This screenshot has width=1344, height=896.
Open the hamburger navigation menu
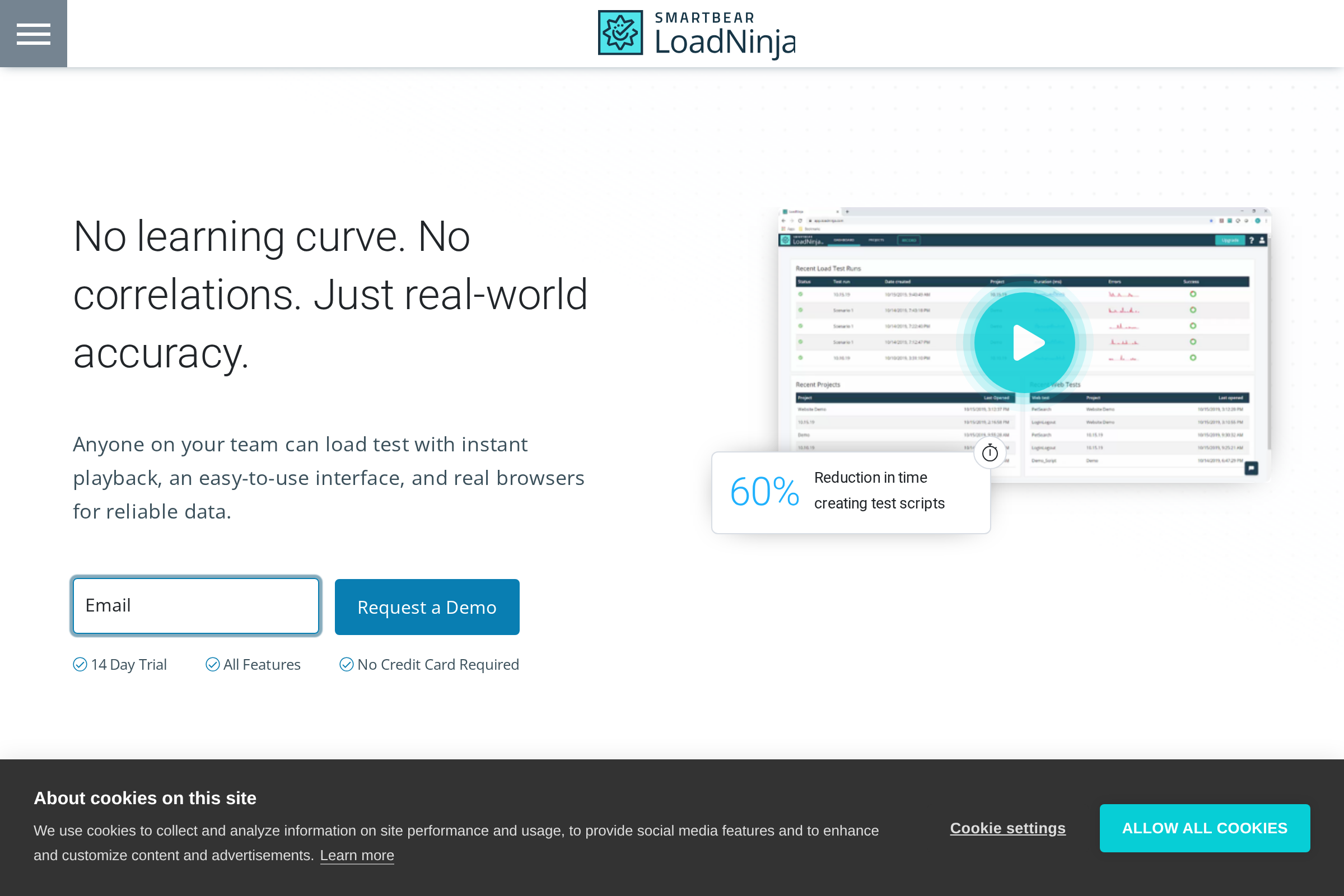tap(33, 33)
